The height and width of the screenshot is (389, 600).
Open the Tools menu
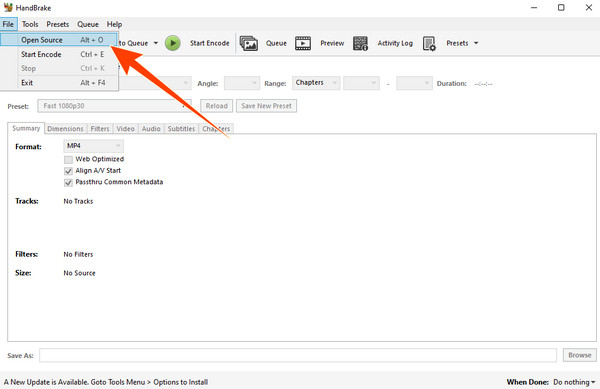coord(30,24)
